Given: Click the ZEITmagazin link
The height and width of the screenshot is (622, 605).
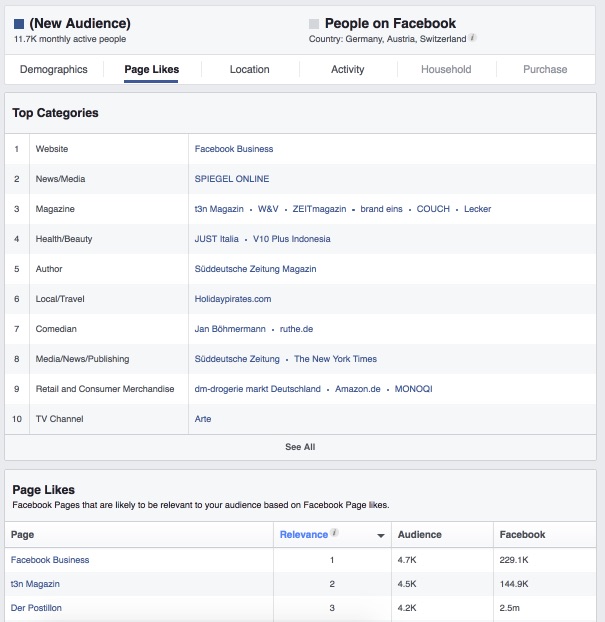Looking at the screenshot, I should 319,209.
